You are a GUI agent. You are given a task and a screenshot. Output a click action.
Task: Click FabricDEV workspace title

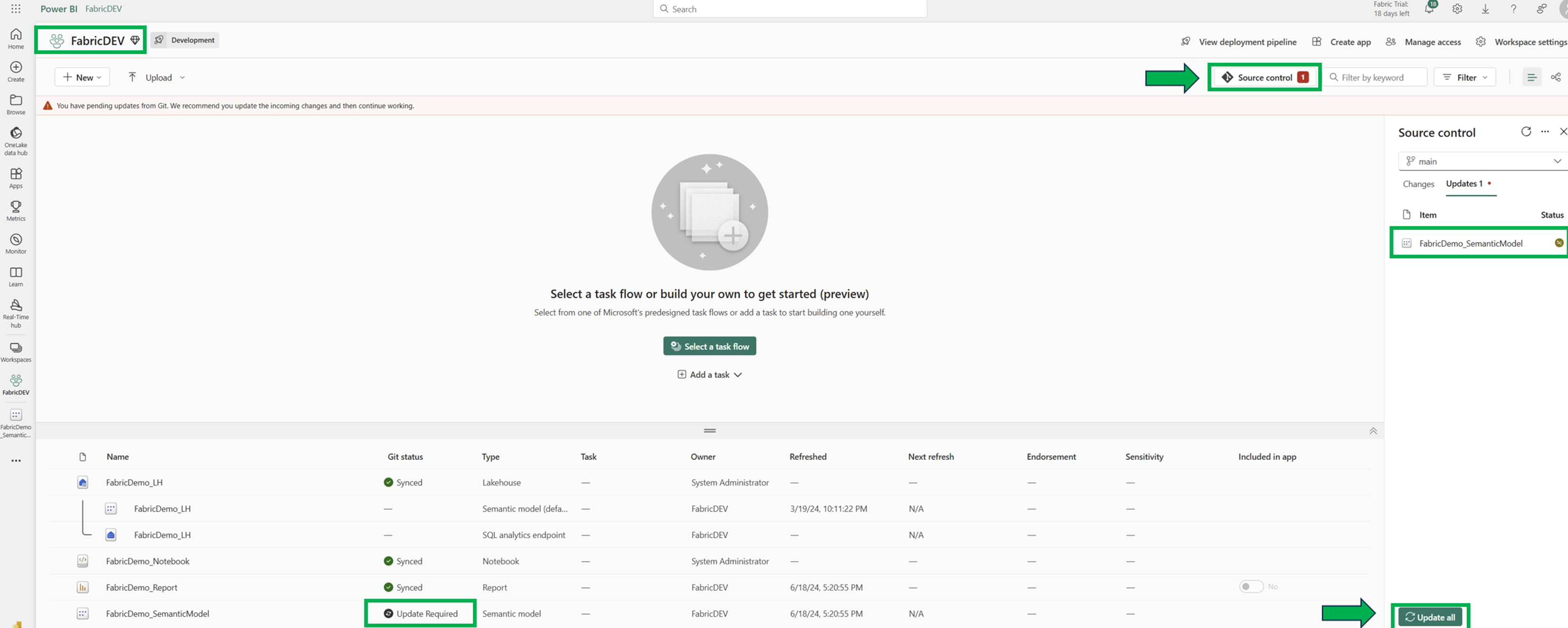coord(97,41)
